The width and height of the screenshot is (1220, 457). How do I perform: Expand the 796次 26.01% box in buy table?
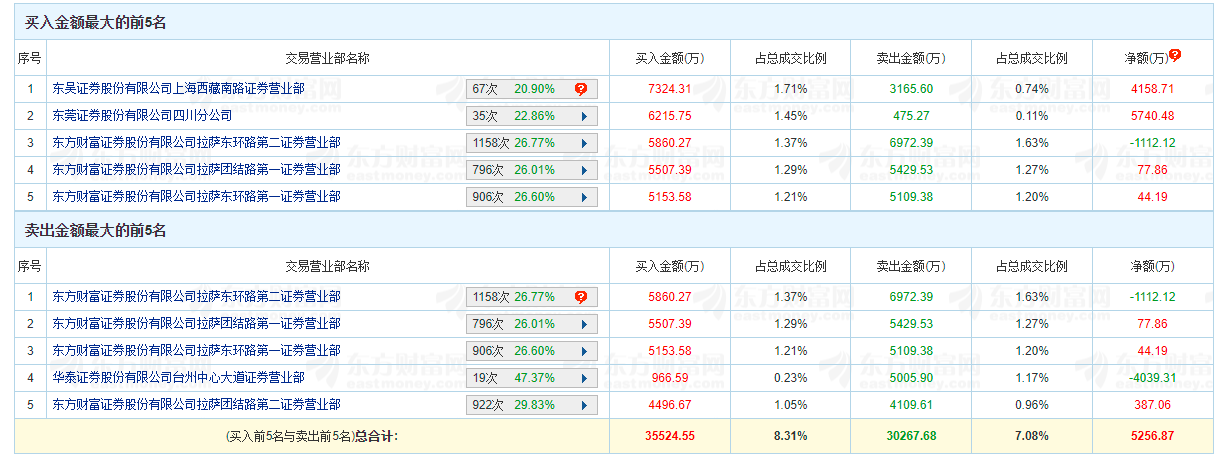click(x=532, y=170)
